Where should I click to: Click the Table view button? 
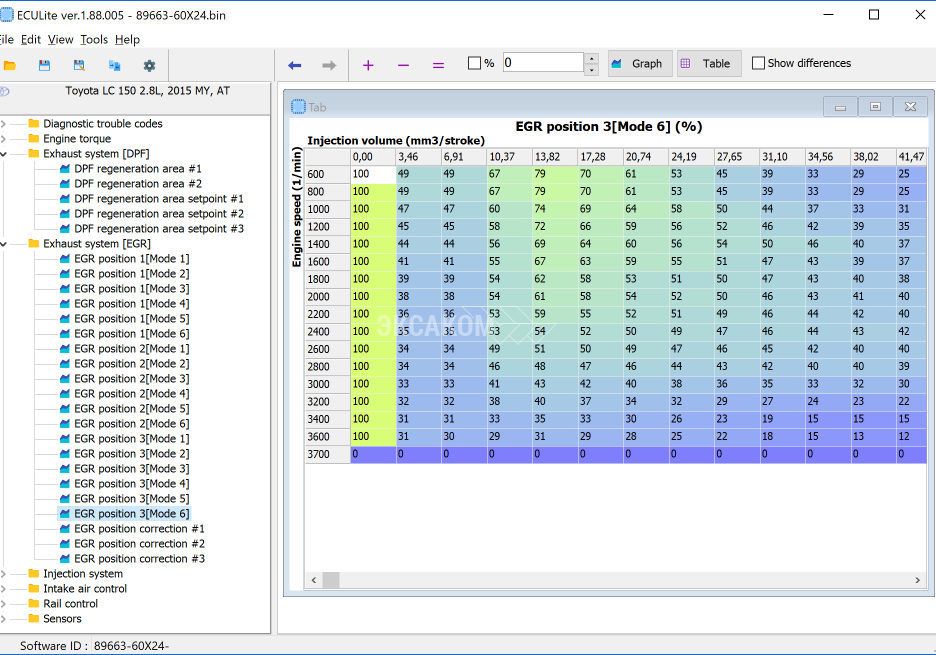pyautogui.click(x=706, y=63)
